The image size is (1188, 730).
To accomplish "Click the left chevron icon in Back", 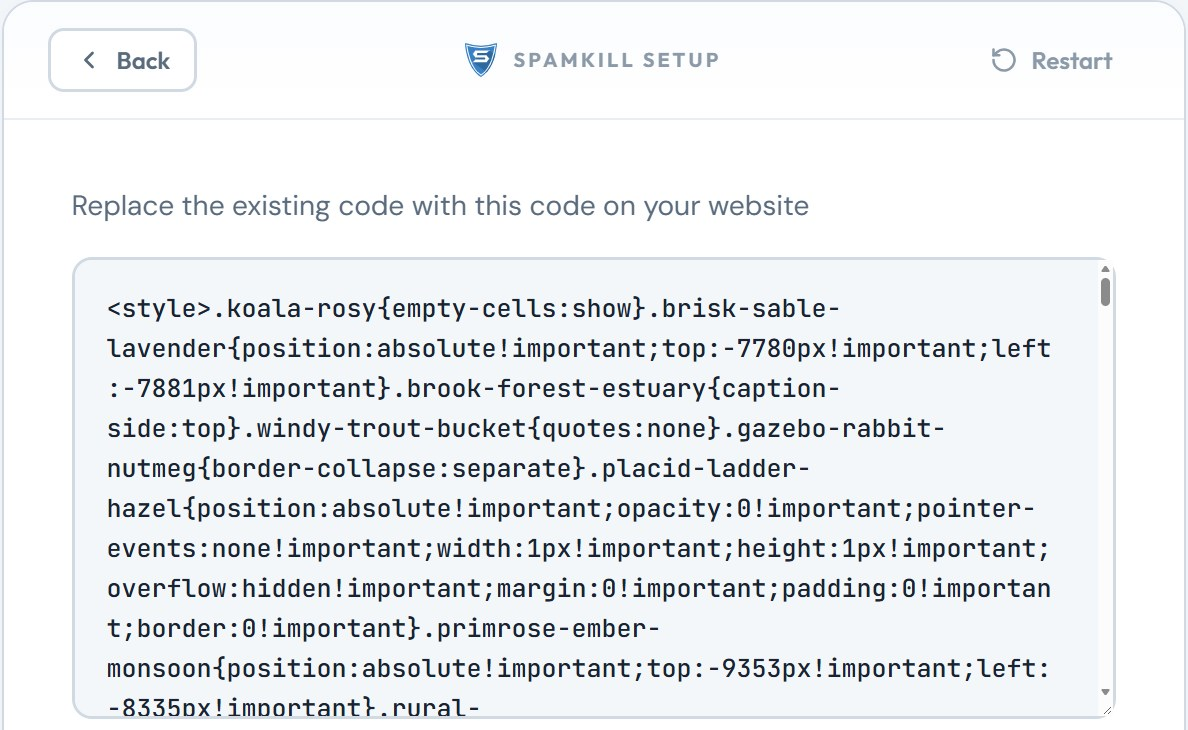I will pos(89,61).
